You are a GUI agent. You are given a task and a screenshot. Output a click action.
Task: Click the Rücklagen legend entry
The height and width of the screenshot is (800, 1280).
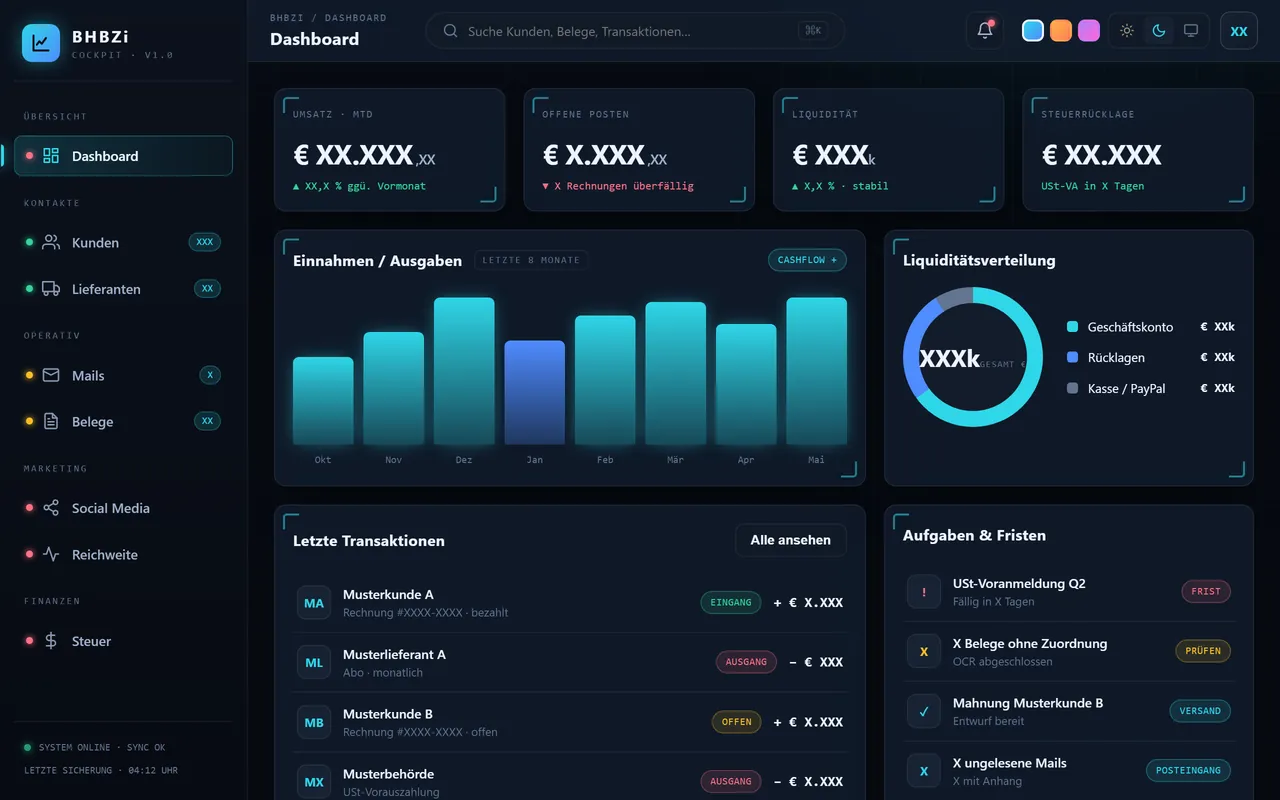coord(1151,357)
